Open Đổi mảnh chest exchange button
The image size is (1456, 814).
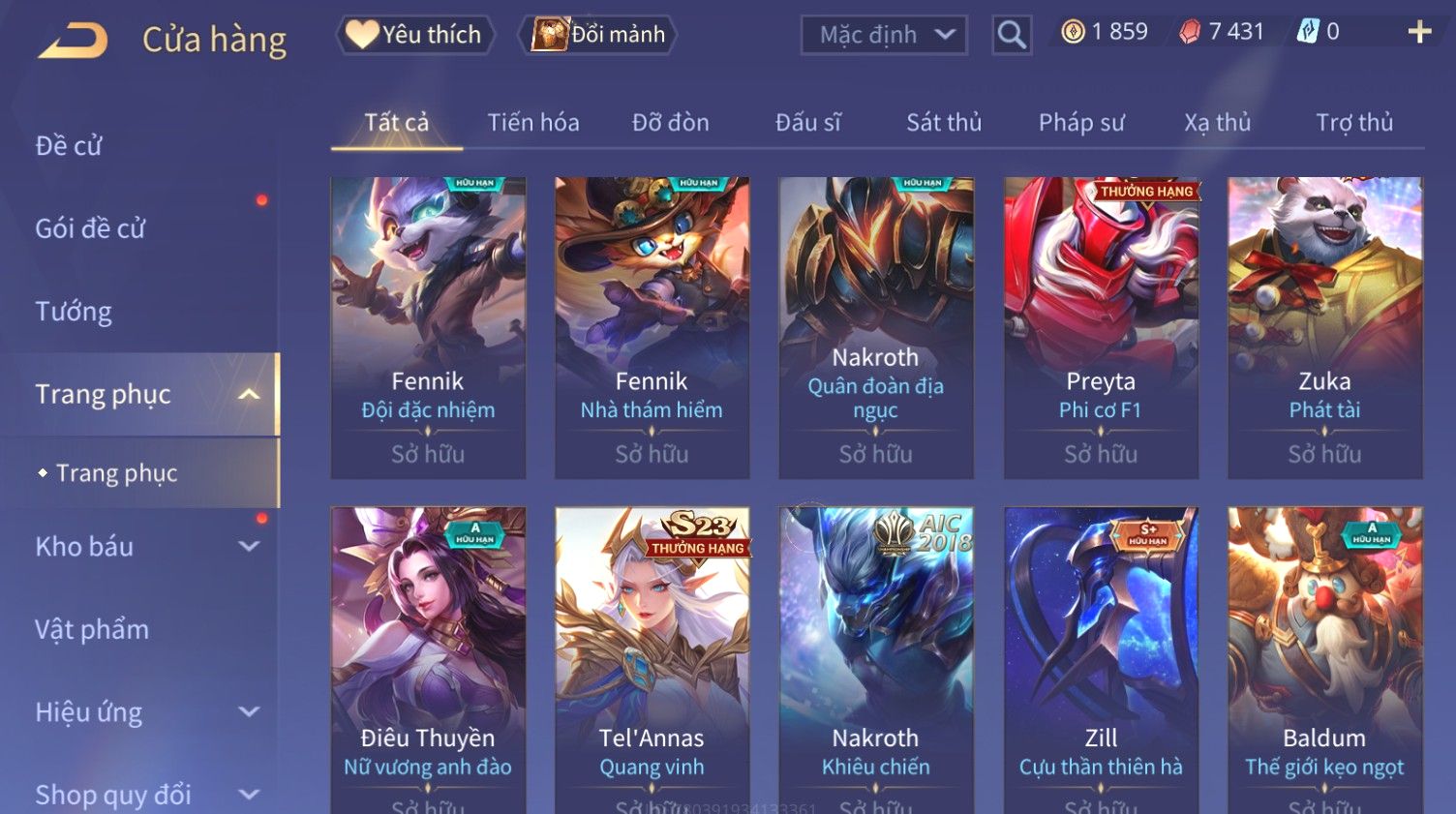(598, 35)
